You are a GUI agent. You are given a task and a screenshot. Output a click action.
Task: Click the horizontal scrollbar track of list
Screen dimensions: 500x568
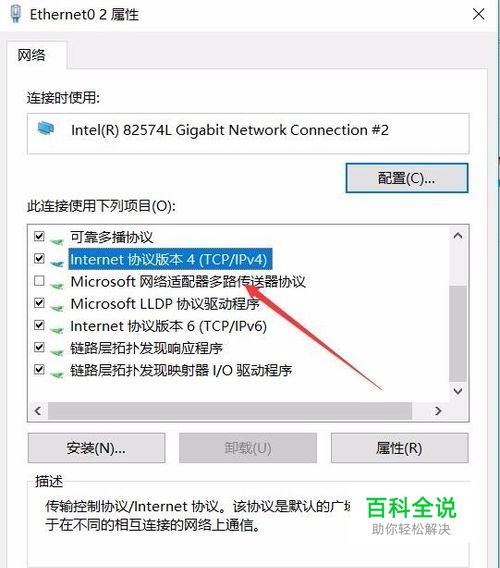click(230, 411)
